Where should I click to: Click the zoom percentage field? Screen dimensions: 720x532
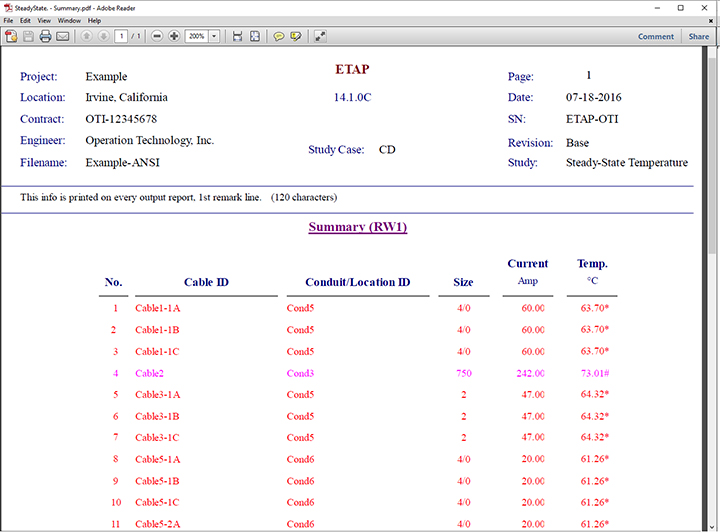click(x=197, y=36)
